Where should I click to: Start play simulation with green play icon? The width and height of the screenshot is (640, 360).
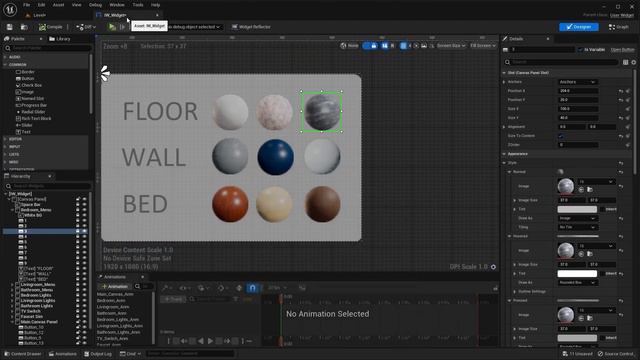[112, 27]
